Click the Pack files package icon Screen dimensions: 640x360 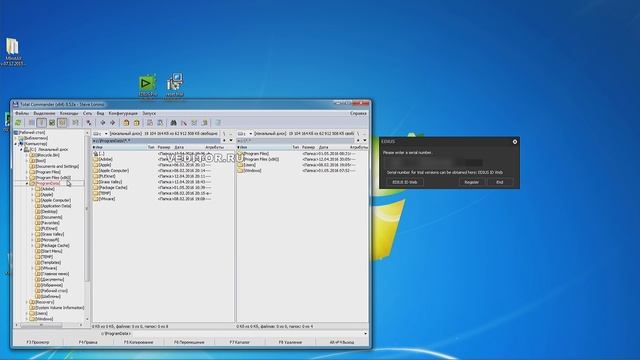[127, 122]
